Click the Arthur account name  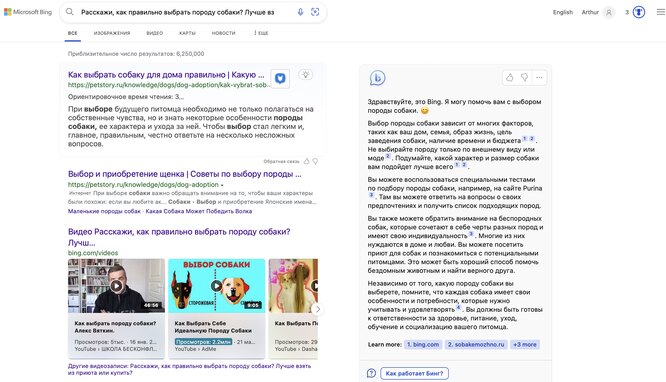(x=590, y=12)
